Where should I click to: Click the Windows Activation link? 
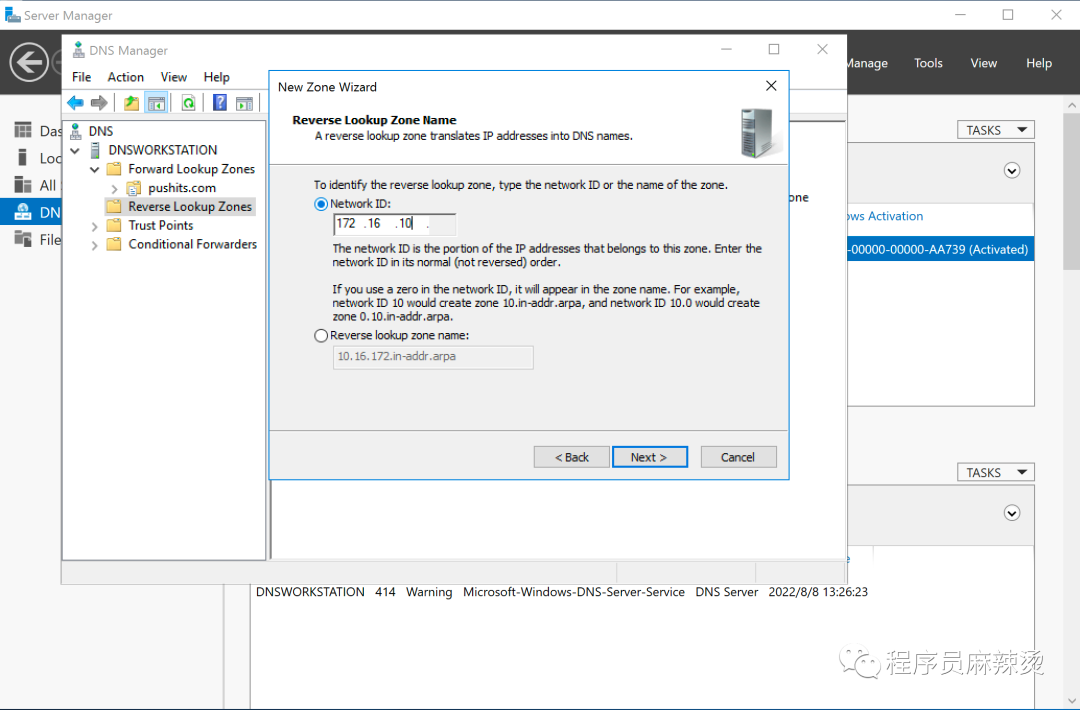886,216
